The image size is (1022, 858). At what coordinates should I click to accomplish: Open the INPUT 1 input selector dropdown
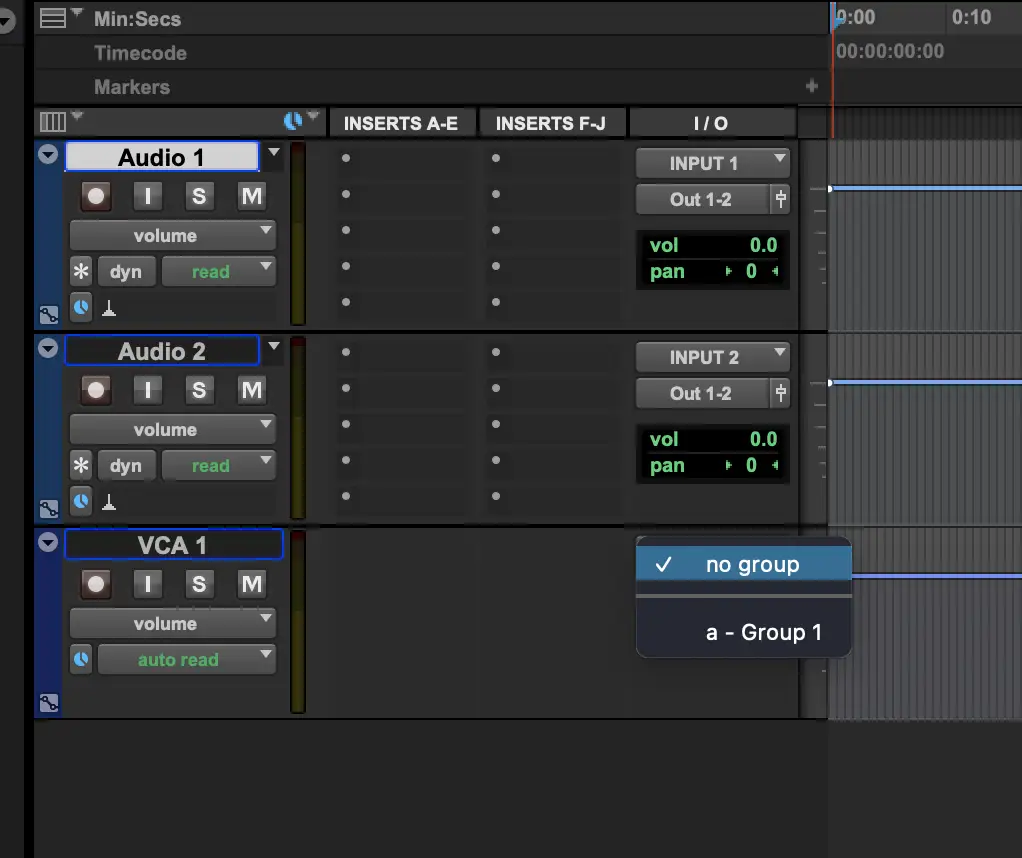tap(712, 163)
